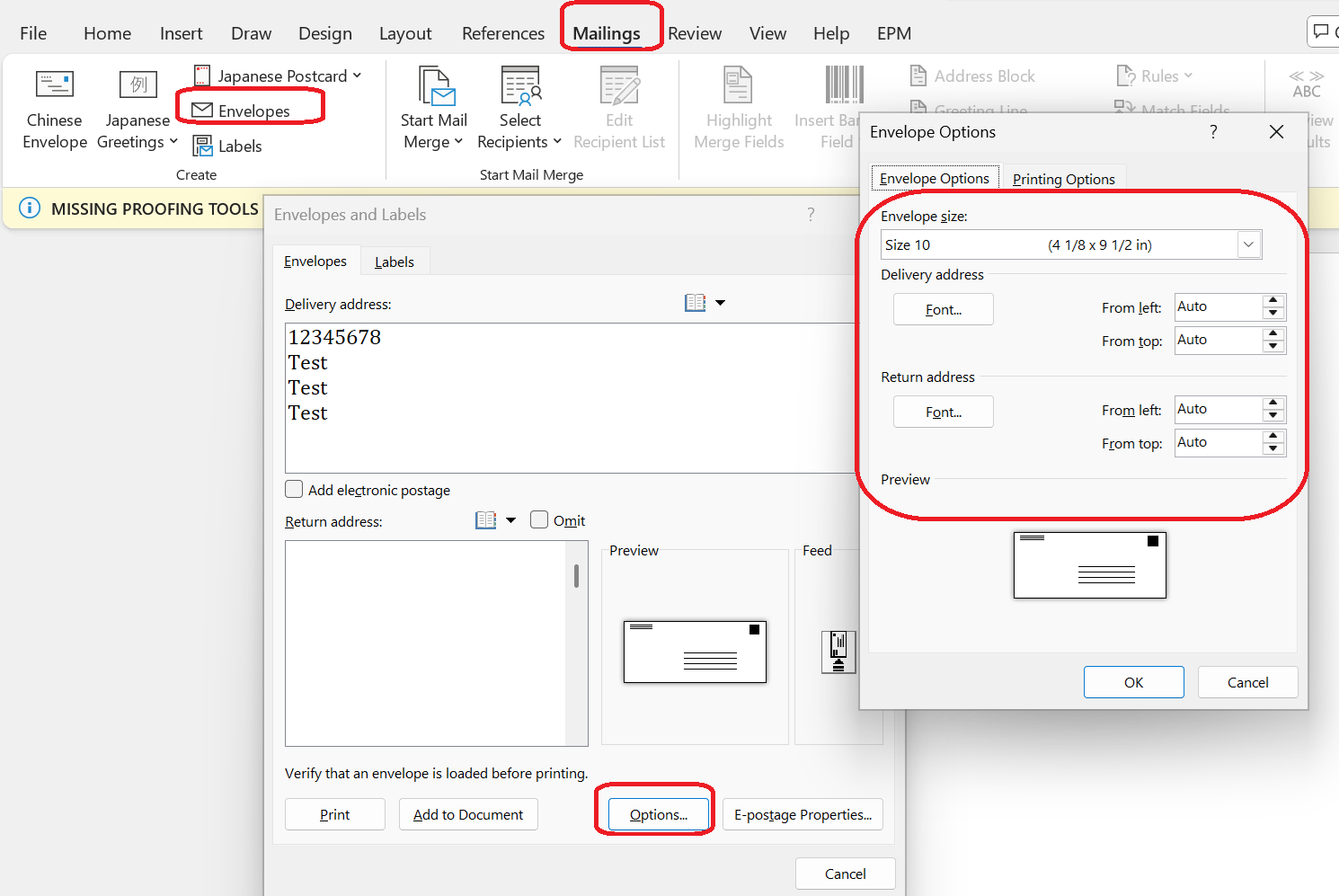Open the File tab
This screenshot has width=1339, height=896.
point(33,33)
